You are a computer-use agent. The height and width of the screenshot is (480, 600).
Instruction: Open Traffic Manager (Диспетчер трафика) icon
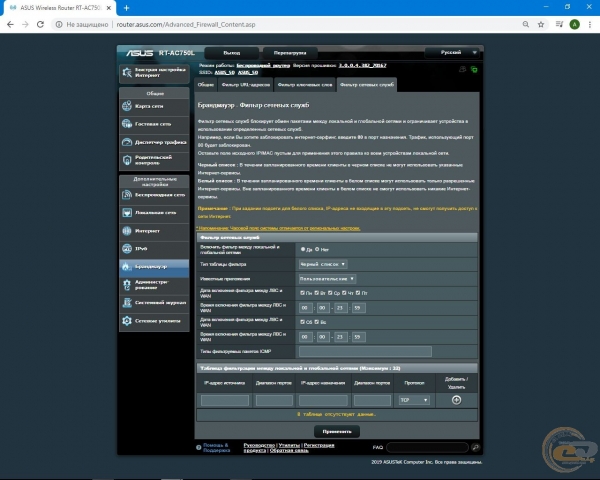pyautogui.click(x=127, y=142)
